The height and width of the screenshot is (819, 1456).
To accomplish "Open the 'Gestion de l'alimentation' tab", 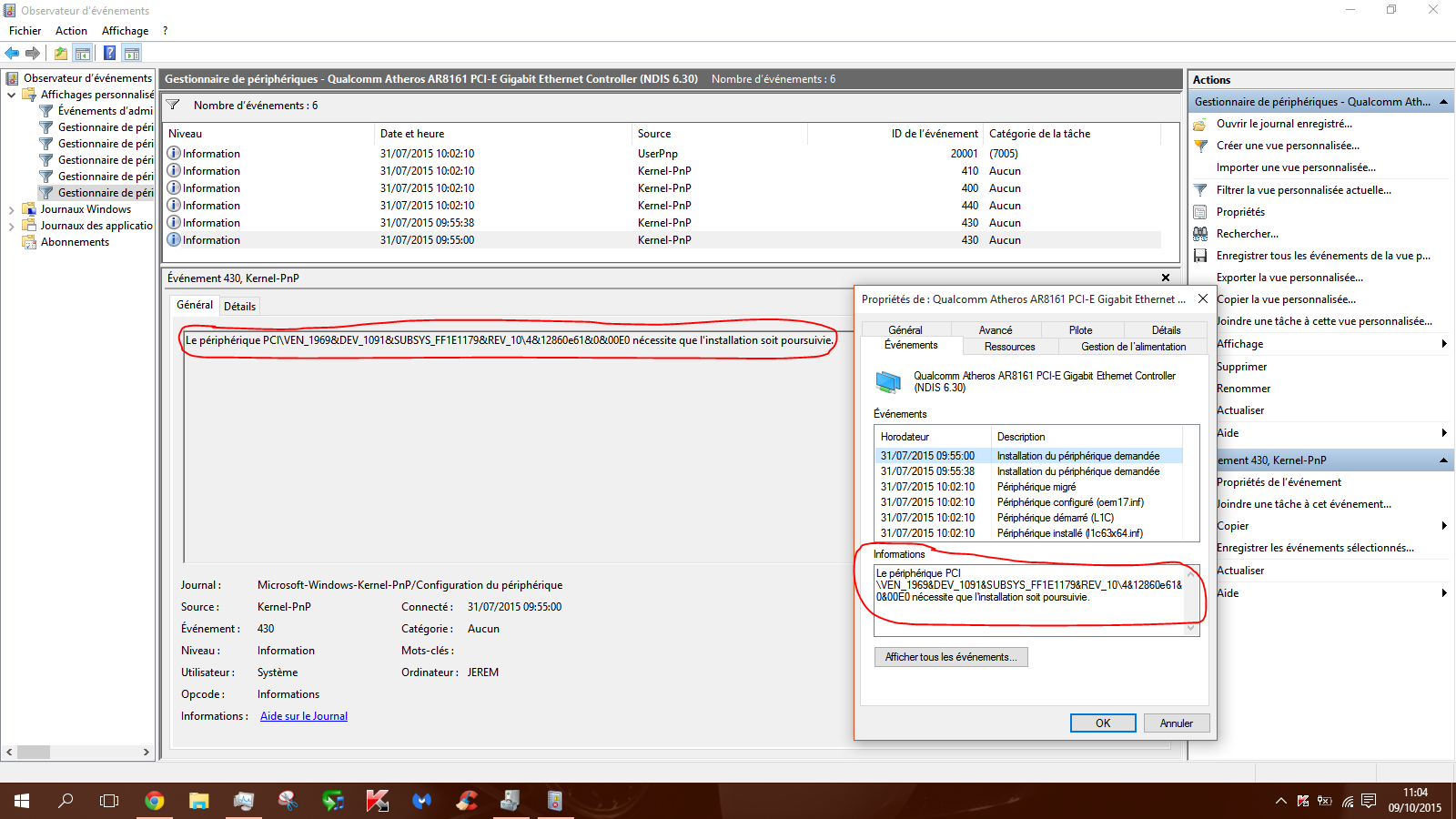I will tap(1134, 347).
